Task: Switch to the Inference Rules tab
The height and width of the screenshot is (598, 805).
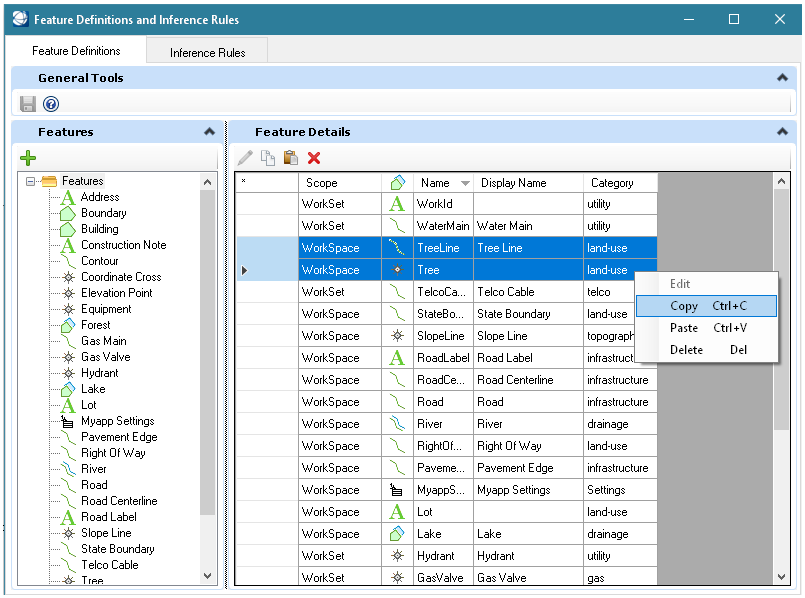Action: point(206,50)
